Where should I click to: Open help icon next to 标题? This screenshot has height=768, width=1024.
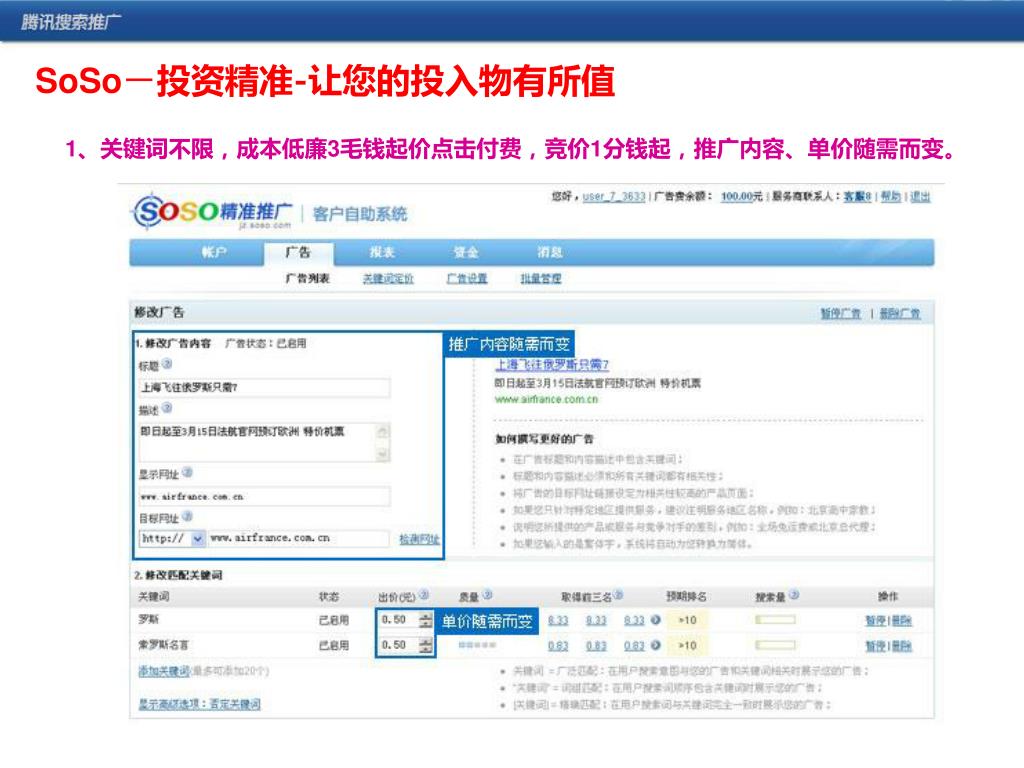tap(167, 364)
